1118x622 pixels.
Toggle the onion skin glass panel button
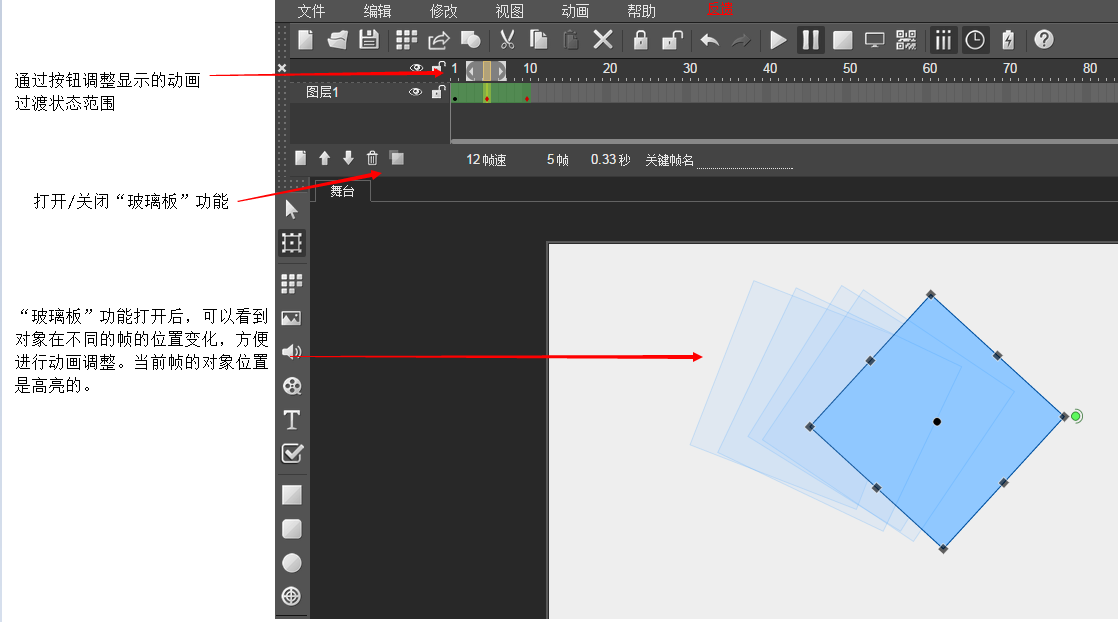click(x=396, y=158)
